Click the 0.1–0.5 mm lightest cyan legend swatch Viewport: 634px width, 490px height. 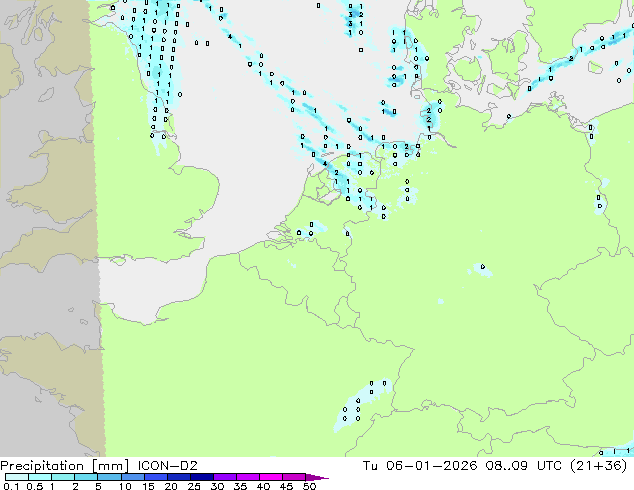pyautogui.click(x=17, y=477)
